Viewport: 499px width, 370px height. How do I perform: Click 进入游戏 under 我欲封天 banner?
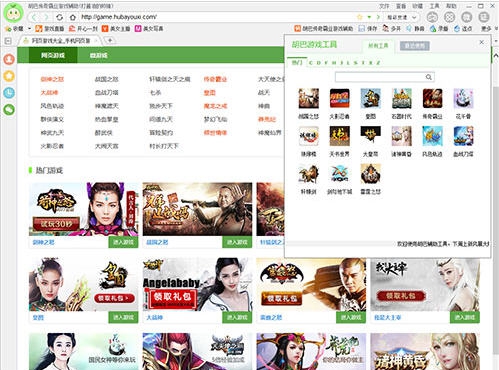click(x=465, y=317)
